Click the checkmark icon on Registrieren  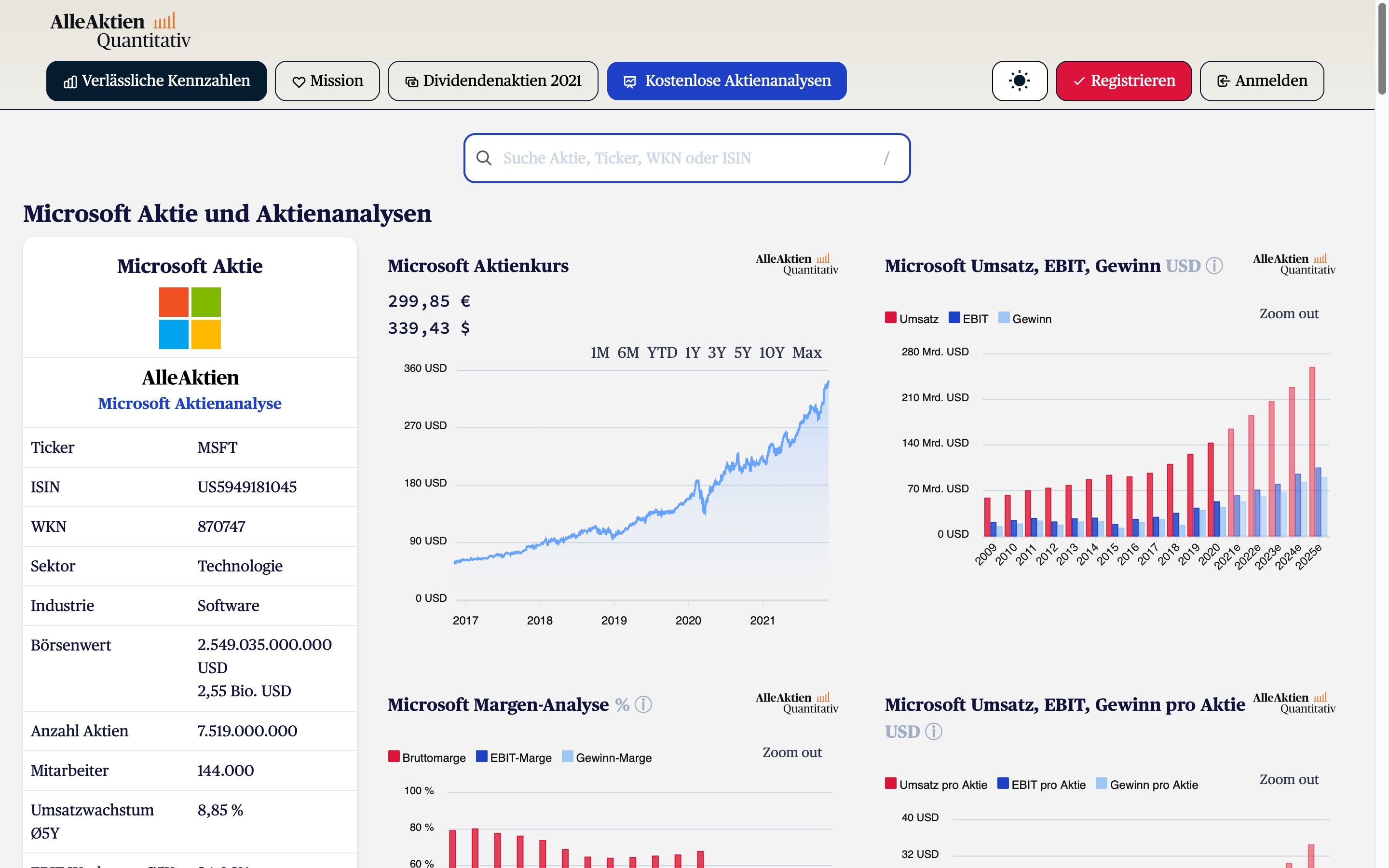click(1079, 81)
